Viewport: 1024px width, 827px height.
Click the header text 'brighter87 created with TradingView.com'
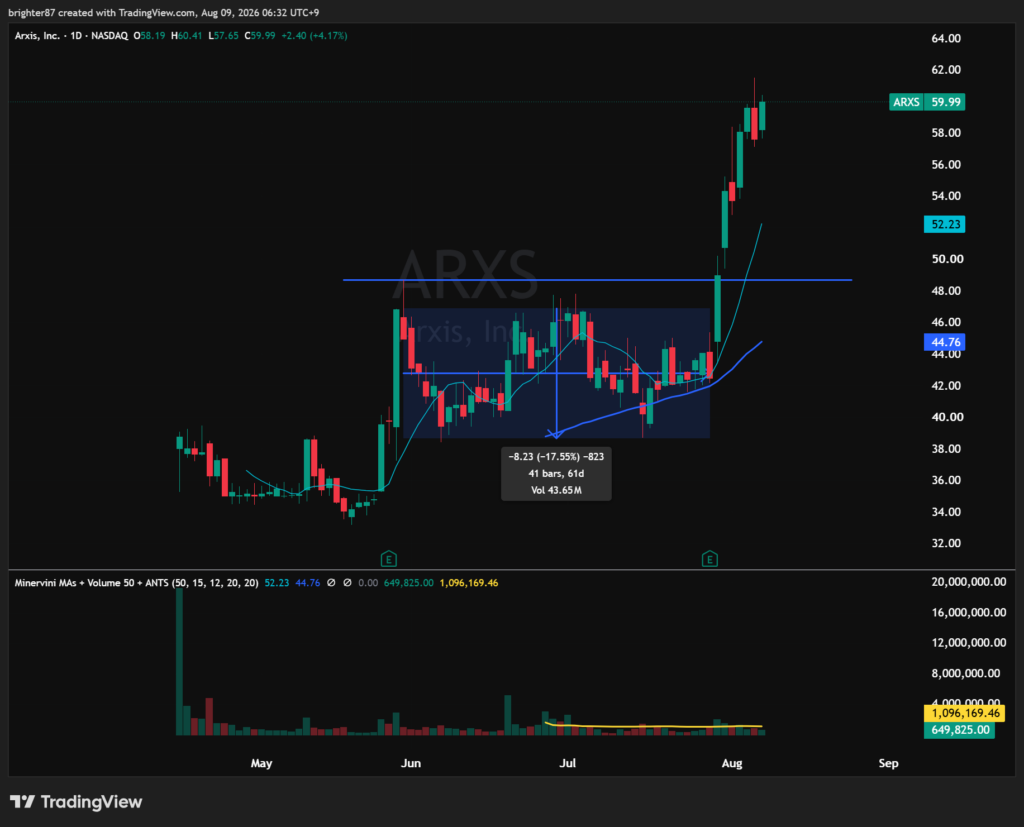tap(101, 12)
